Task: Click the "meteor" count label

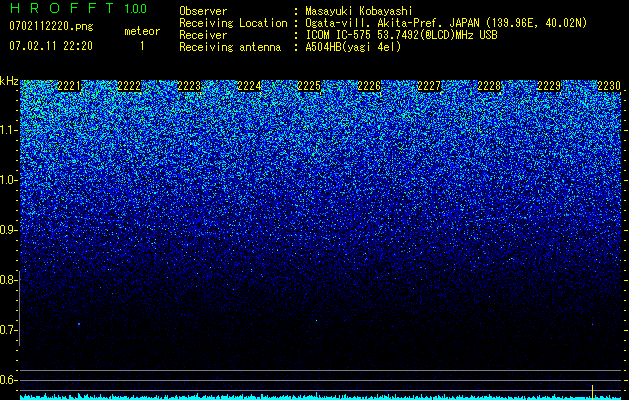Action: pos(142,31)
